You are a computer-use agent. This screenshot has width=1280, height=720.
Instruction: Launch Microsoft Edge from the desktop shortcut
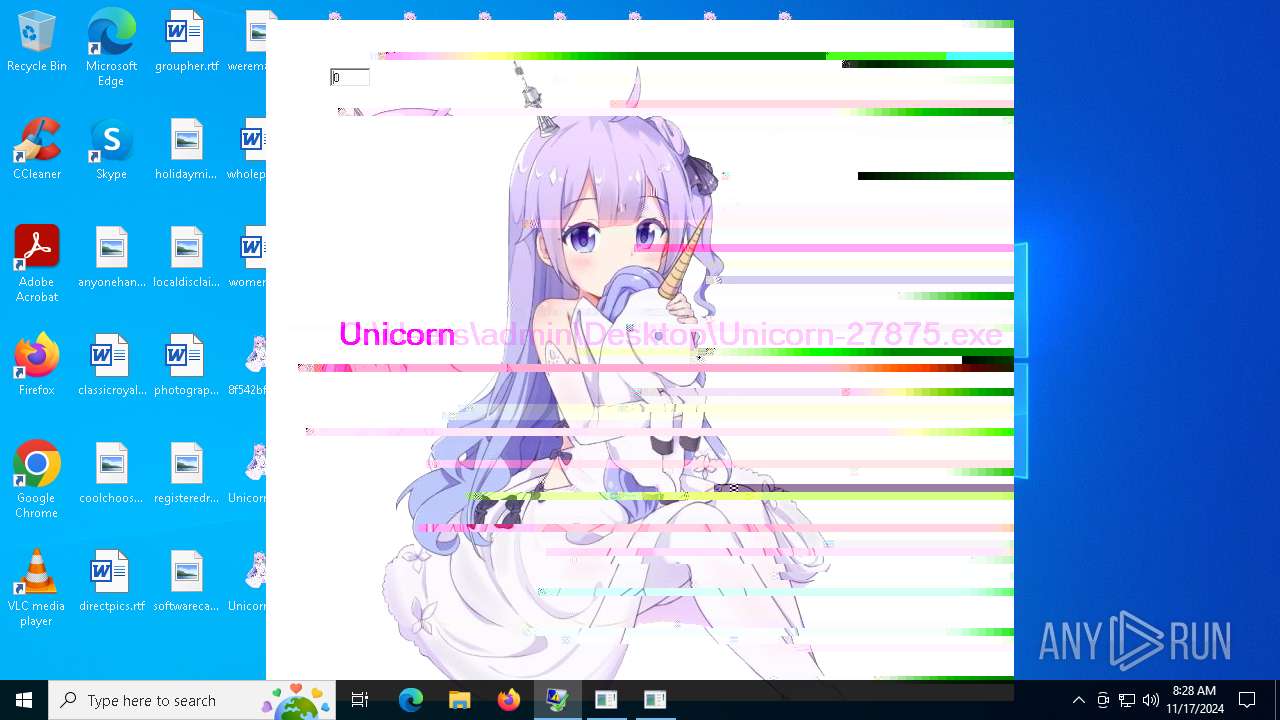coord(111,48)
